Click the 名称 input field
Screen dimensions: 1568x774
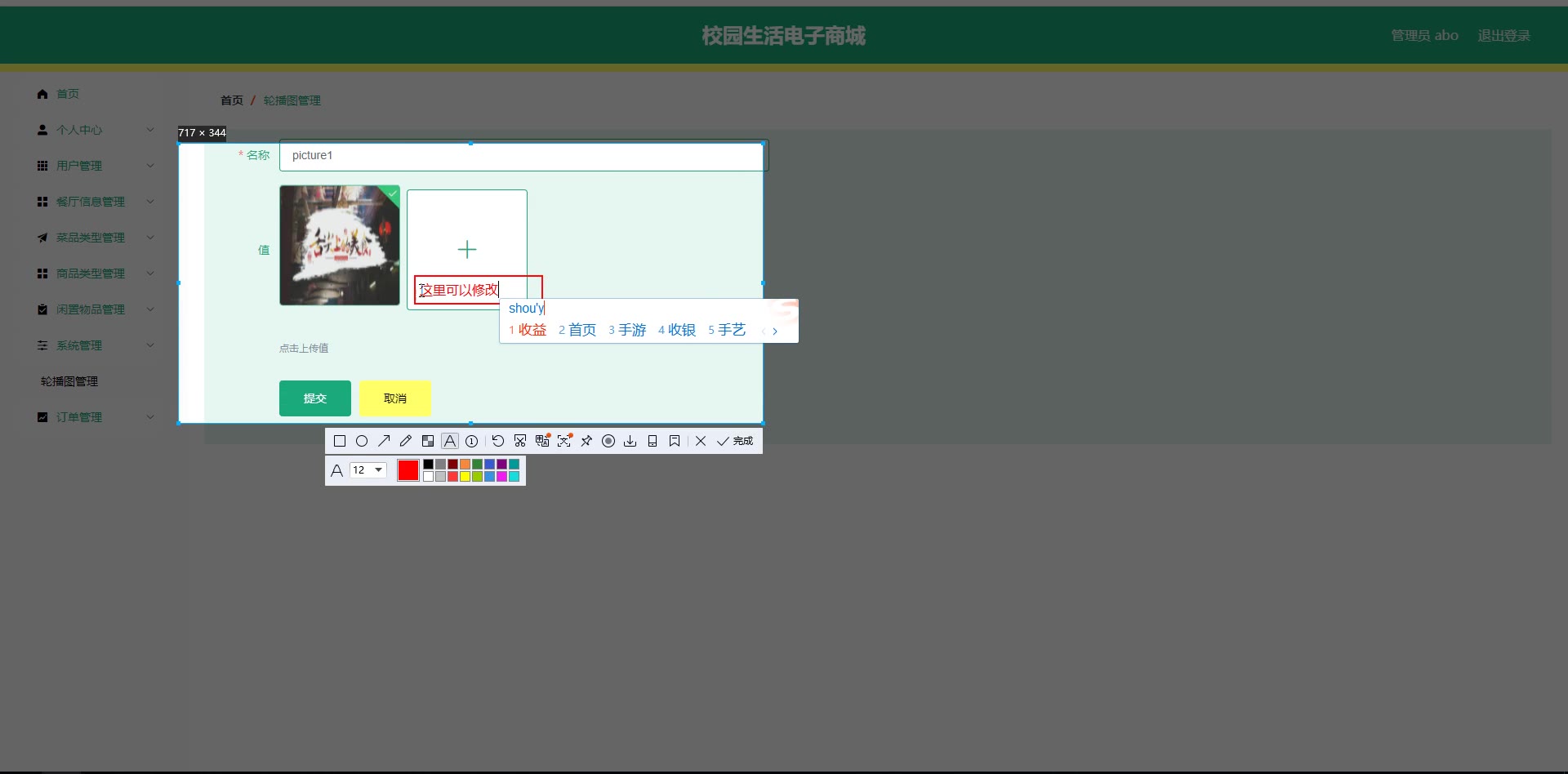[523, 155]
